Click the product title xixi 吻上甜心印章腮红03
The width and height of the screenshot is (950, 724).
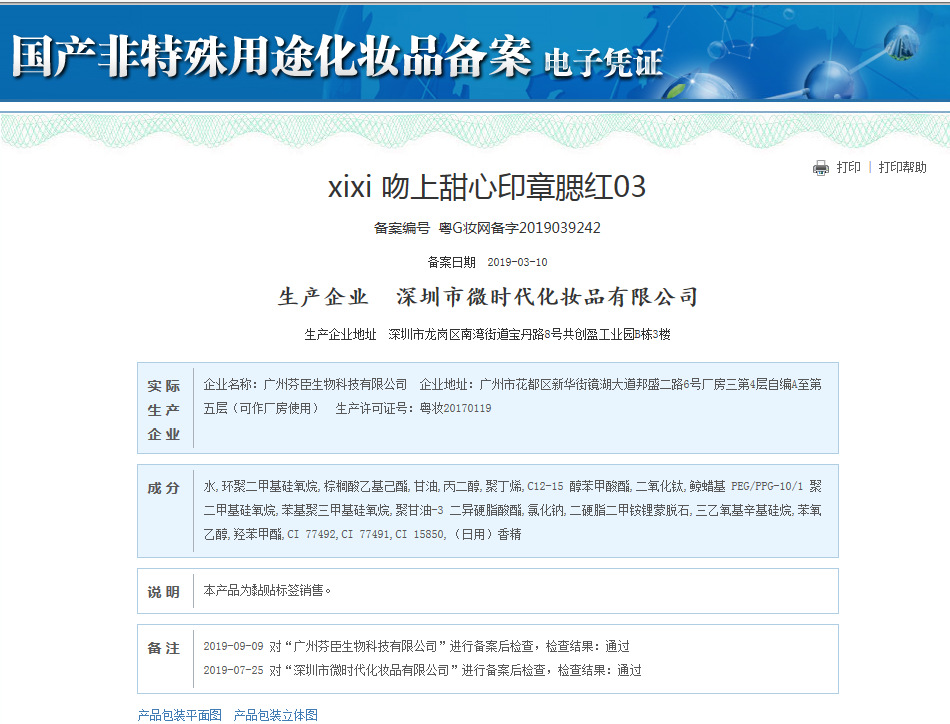[x=487, y=187]
